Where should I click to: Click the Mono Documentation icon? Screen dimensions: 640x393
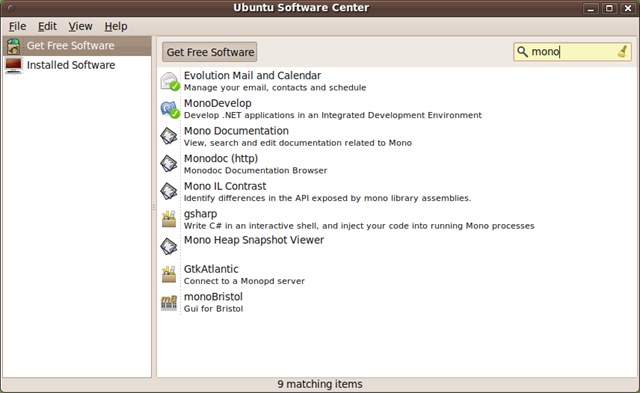pyautogui.click(x=169, y=136)
